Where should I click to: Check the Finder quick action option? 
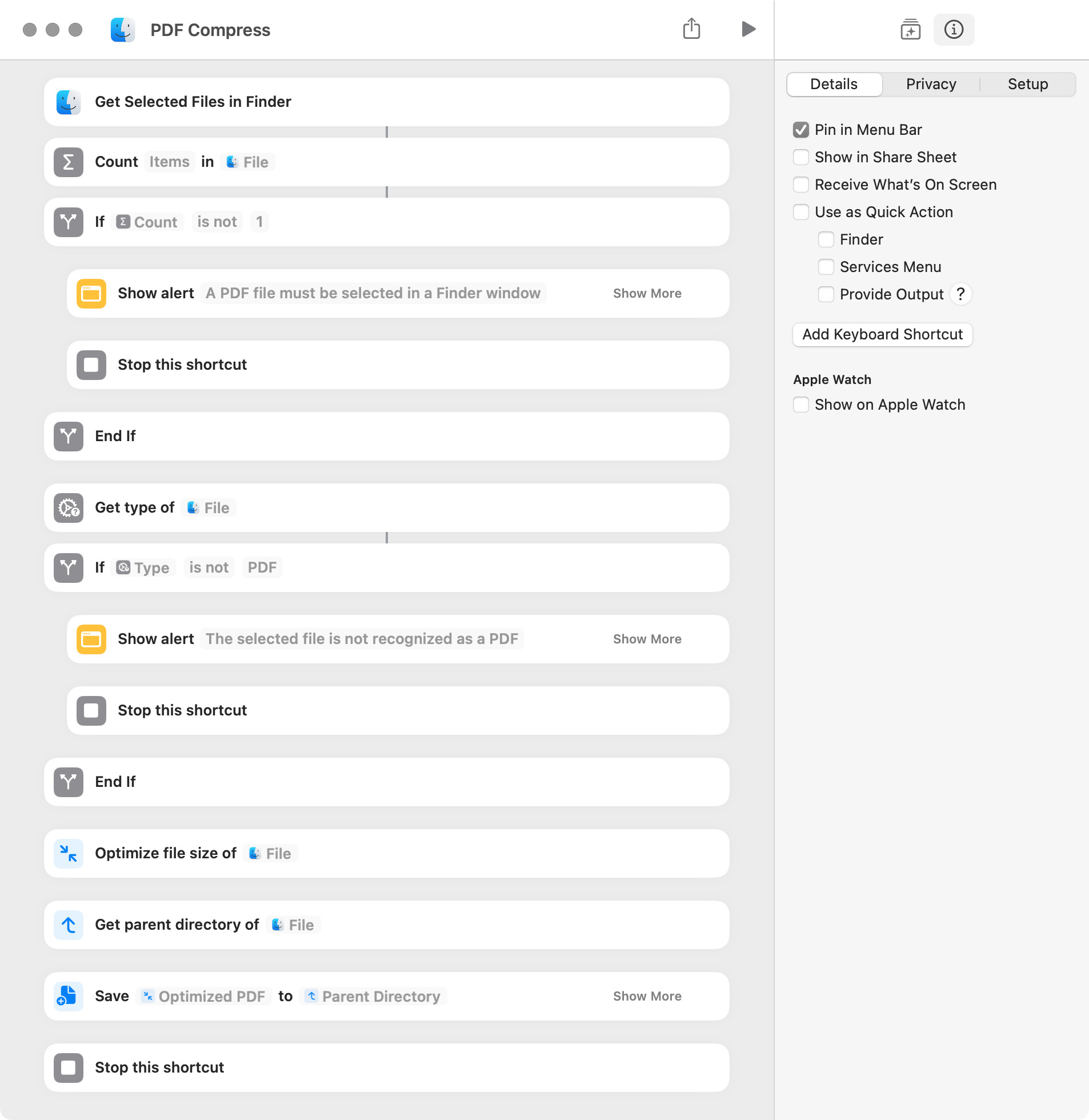(826, 239)
